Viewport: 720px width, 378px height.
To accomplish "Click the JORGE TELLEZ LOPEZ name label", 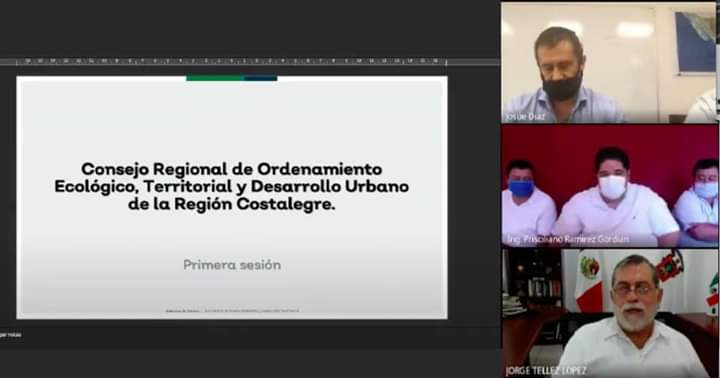I will pos(546,371).
